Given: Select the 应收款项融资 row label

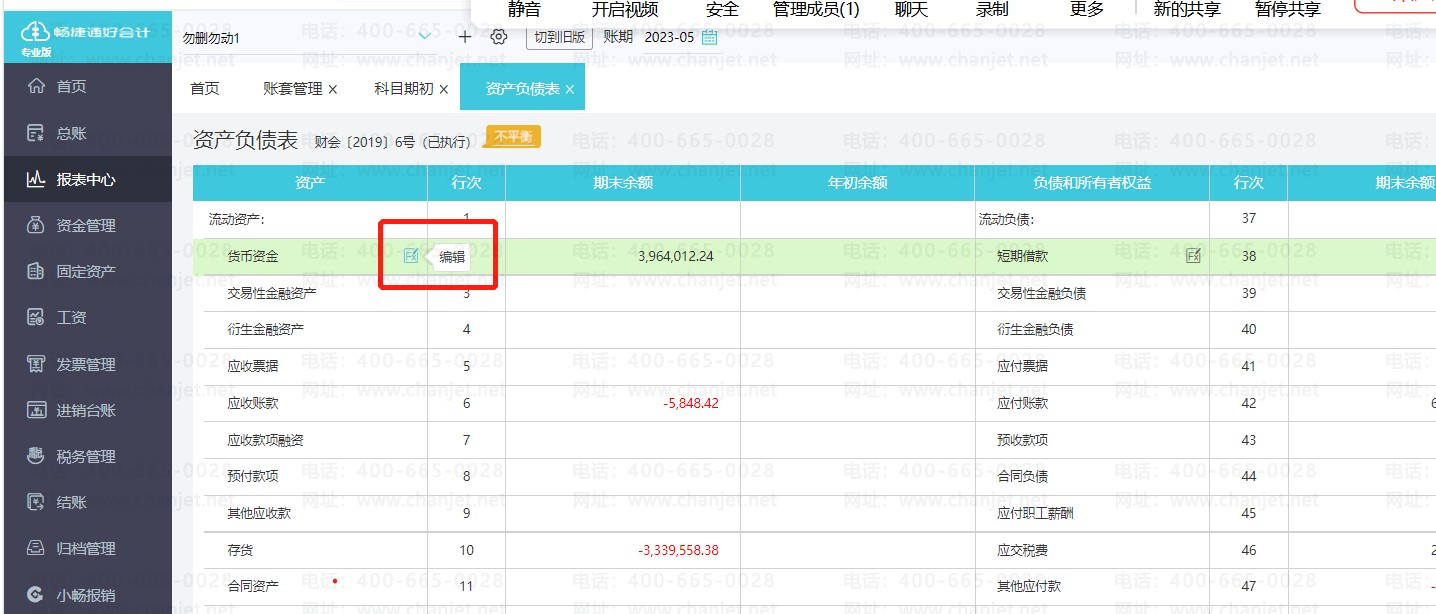Looking at the screenshot, I should 266,440.
